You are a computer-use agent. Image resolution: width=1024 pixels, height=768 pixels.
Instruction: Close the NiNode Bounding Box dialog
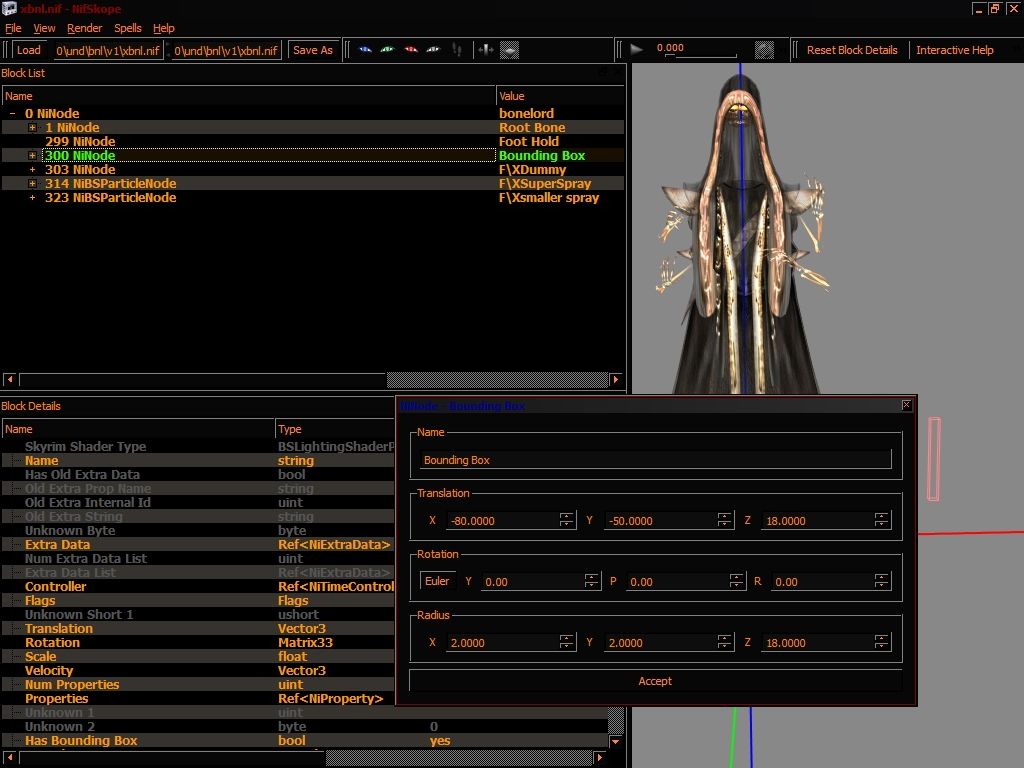coord(906,405)
